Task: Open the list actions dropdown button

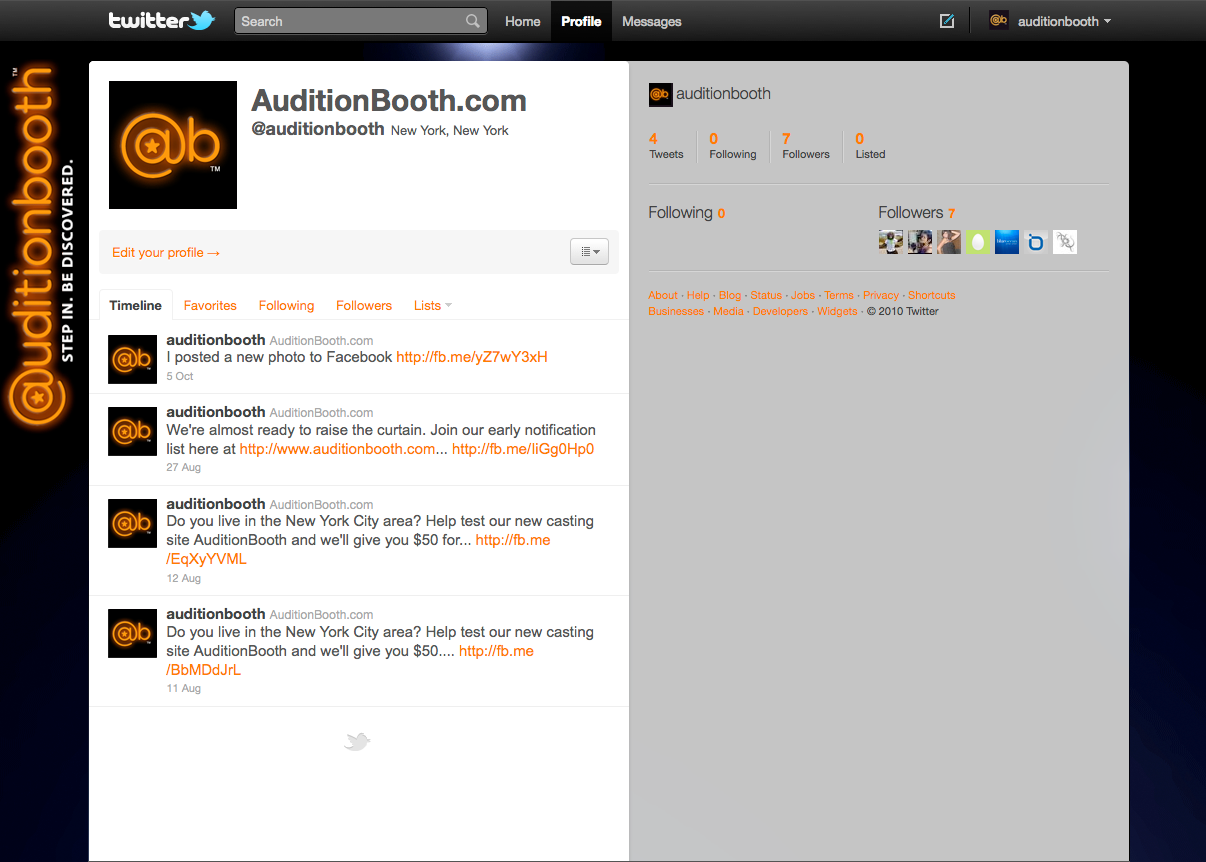Action: coord(590,252)
